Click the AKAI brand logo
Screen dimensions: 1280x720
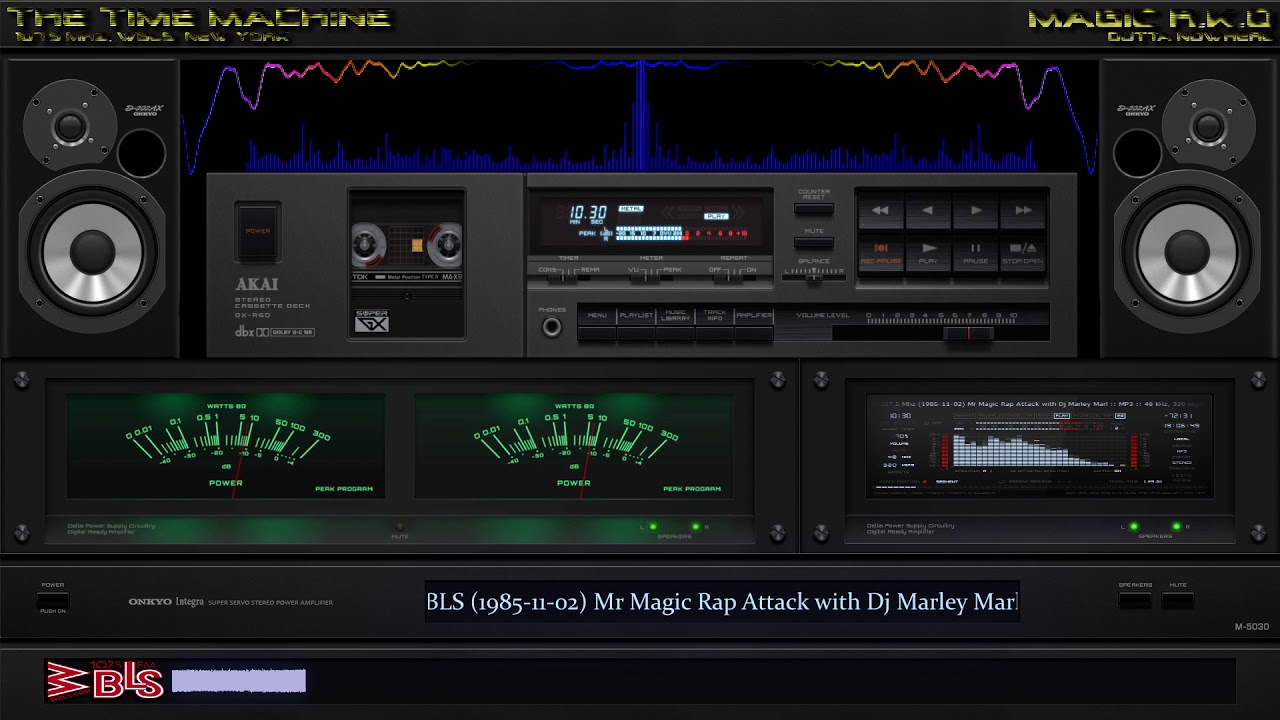(257, 284)
